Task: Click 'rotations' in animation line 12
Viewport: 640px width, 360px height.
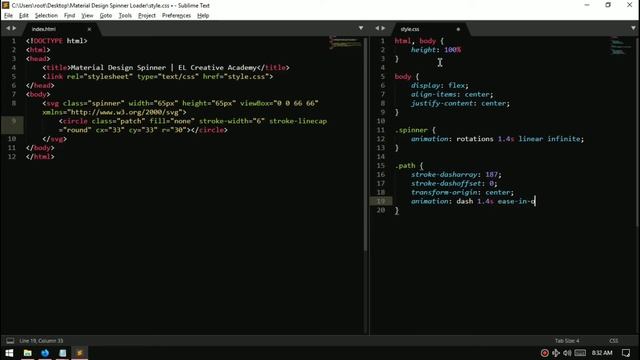Action: 475,139
